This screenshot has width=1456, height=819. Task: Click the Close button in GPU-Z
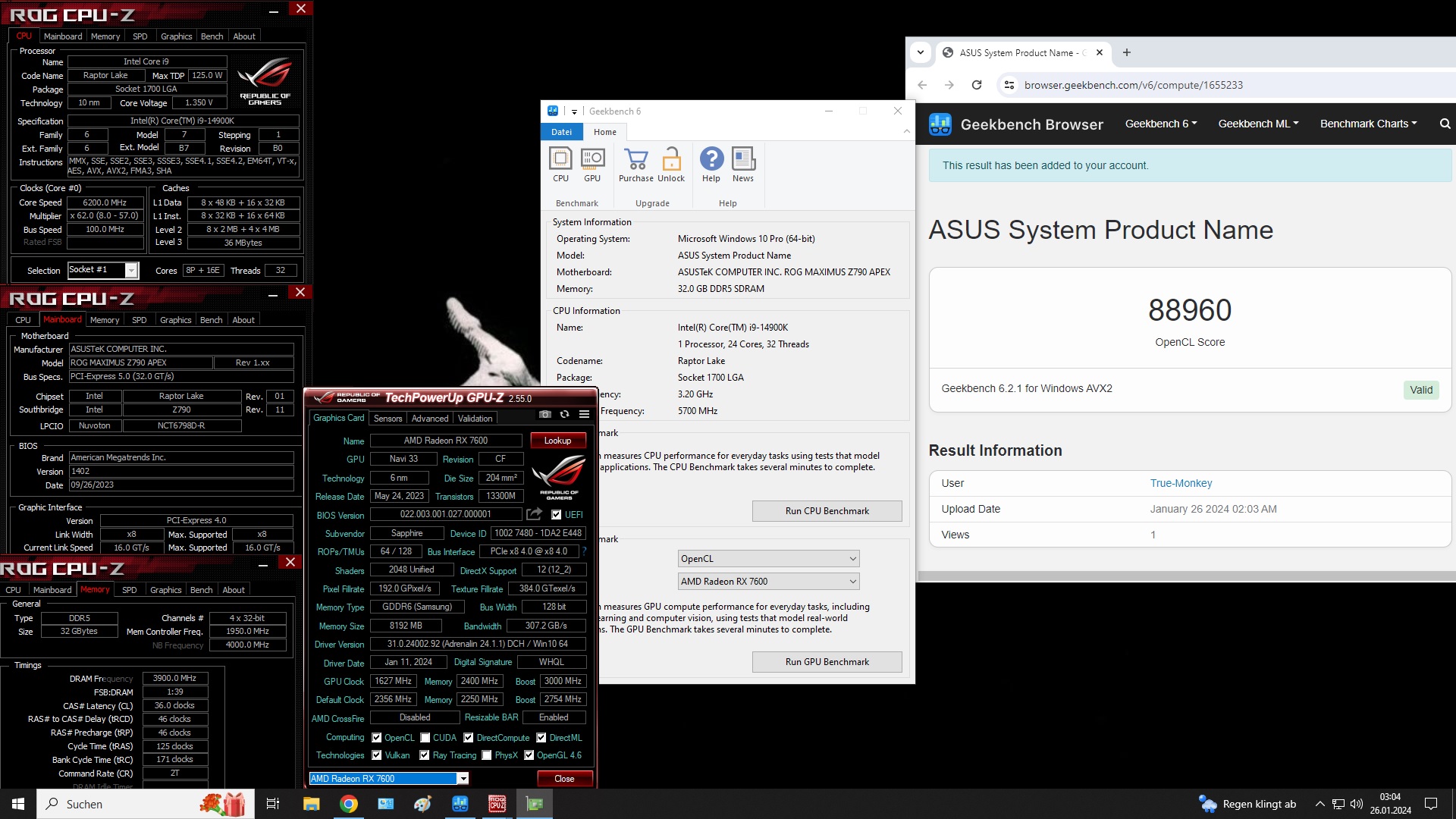pos(564,779)
